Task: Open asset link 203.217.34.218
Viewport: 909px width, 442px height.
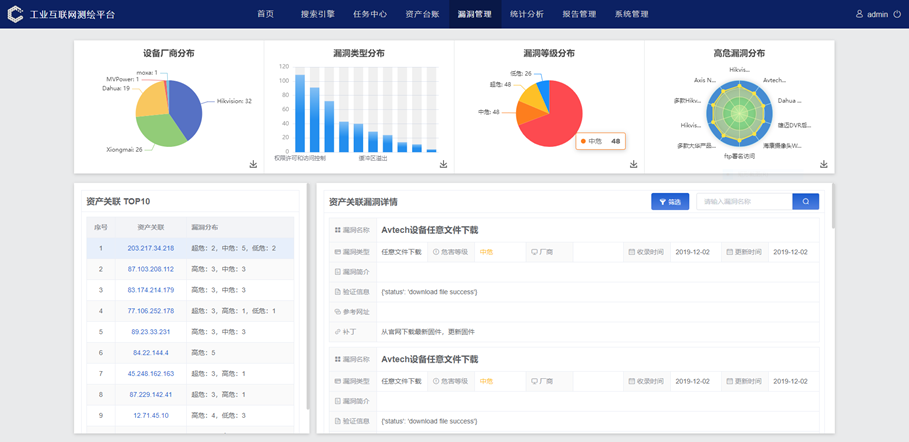Action: [x=151, y=248]
